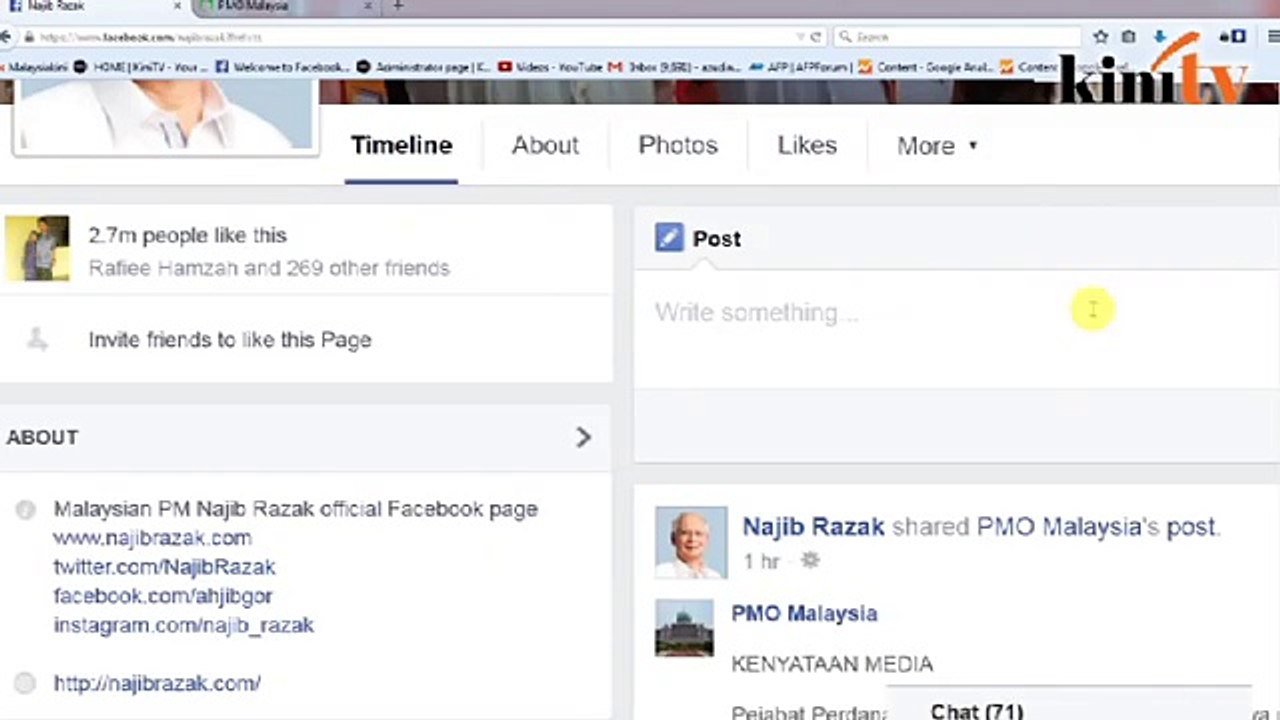Go to the Photos tab
The image size is (1280, 720).
678,145
